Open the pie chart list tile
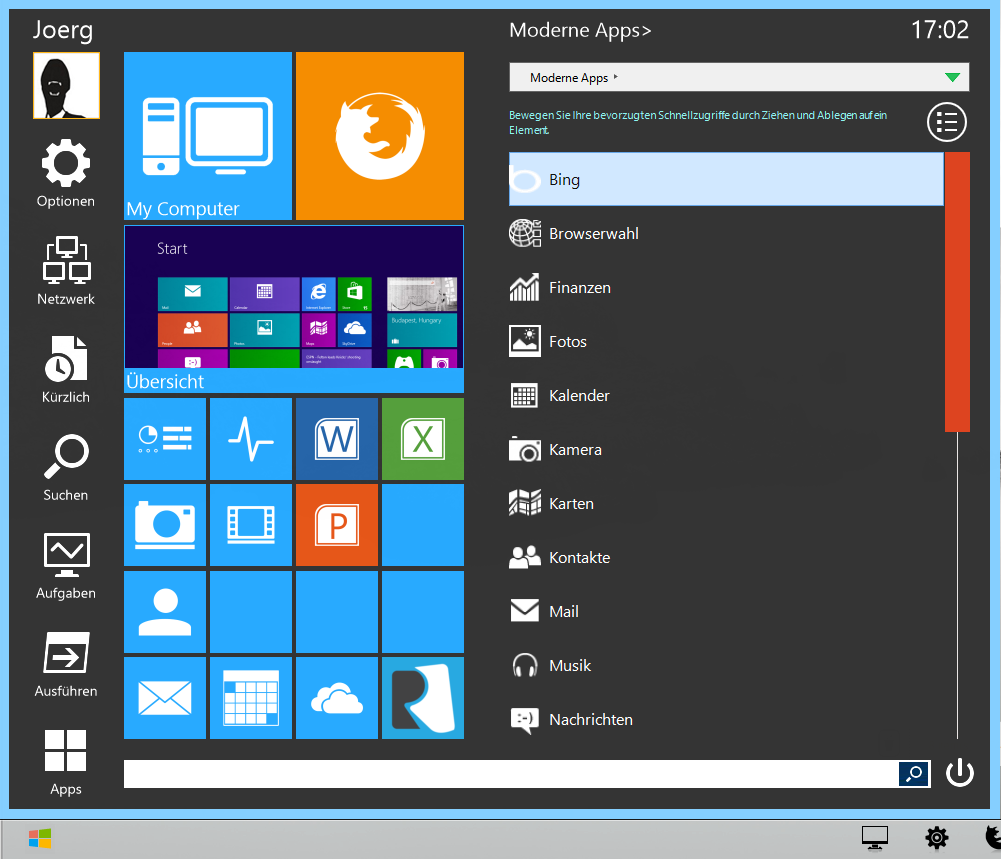The width and height of the screenshot is (1001, 859). tap(165, 439)
